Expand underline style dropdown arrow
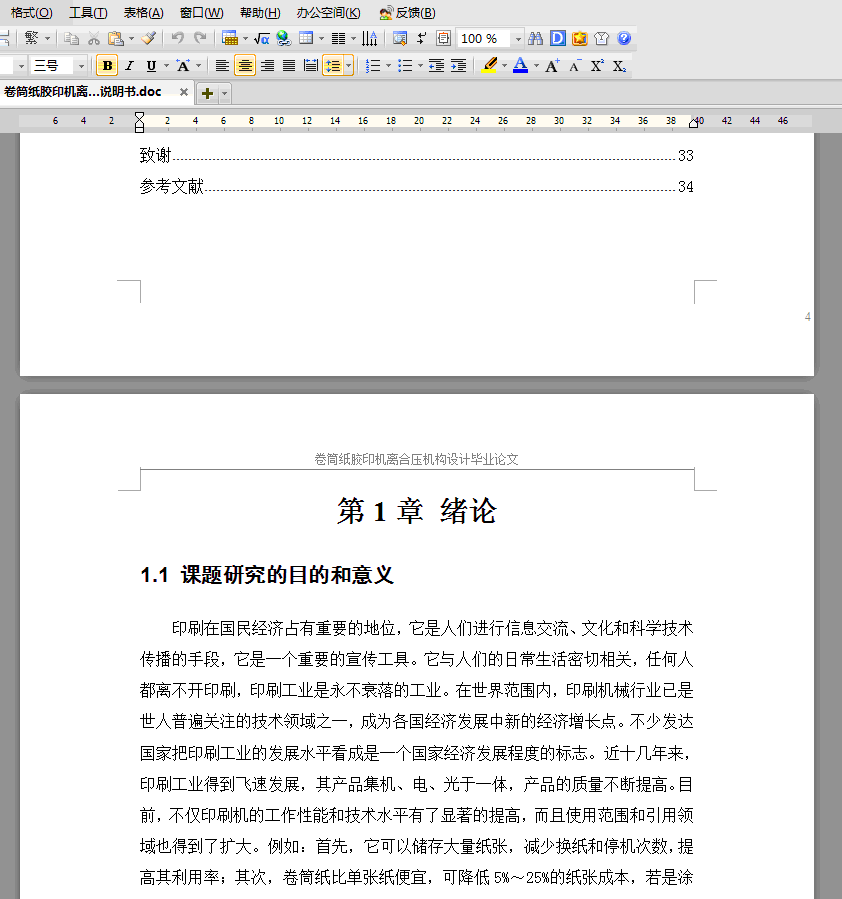The width and height of the screenshot is (842, 899). point(166,66)
